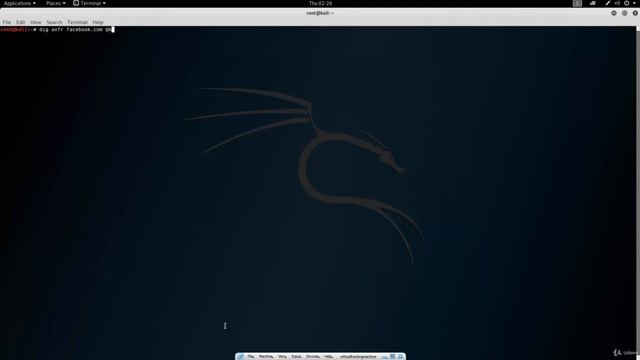The width and height of the screenshot is (640, 360).
Task: Minimize the root@kali terminal window
Action: (x=614, y=13)
